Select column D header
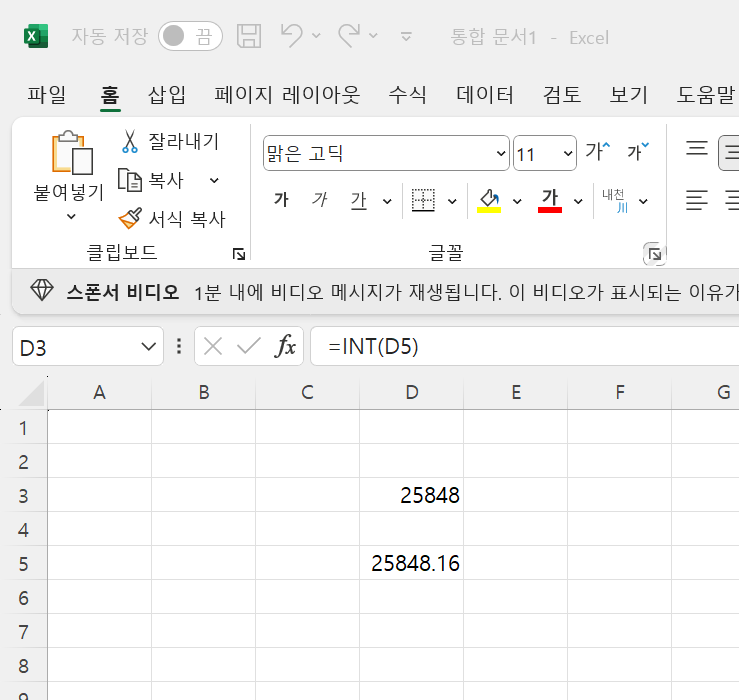This screenshot has height=700, width=739. pos(411,392)
